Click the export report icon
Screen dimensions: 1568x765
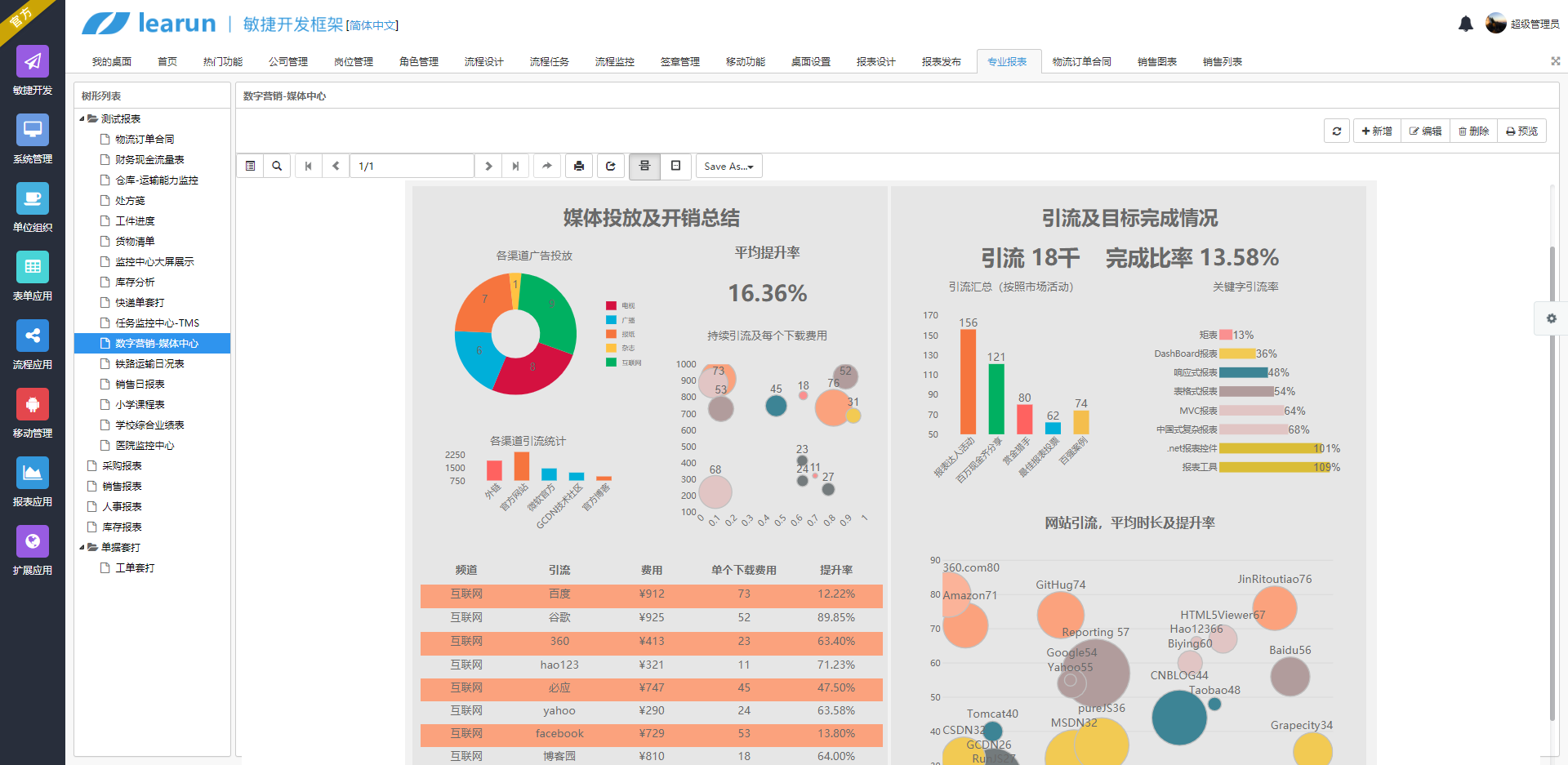point(611,166)
